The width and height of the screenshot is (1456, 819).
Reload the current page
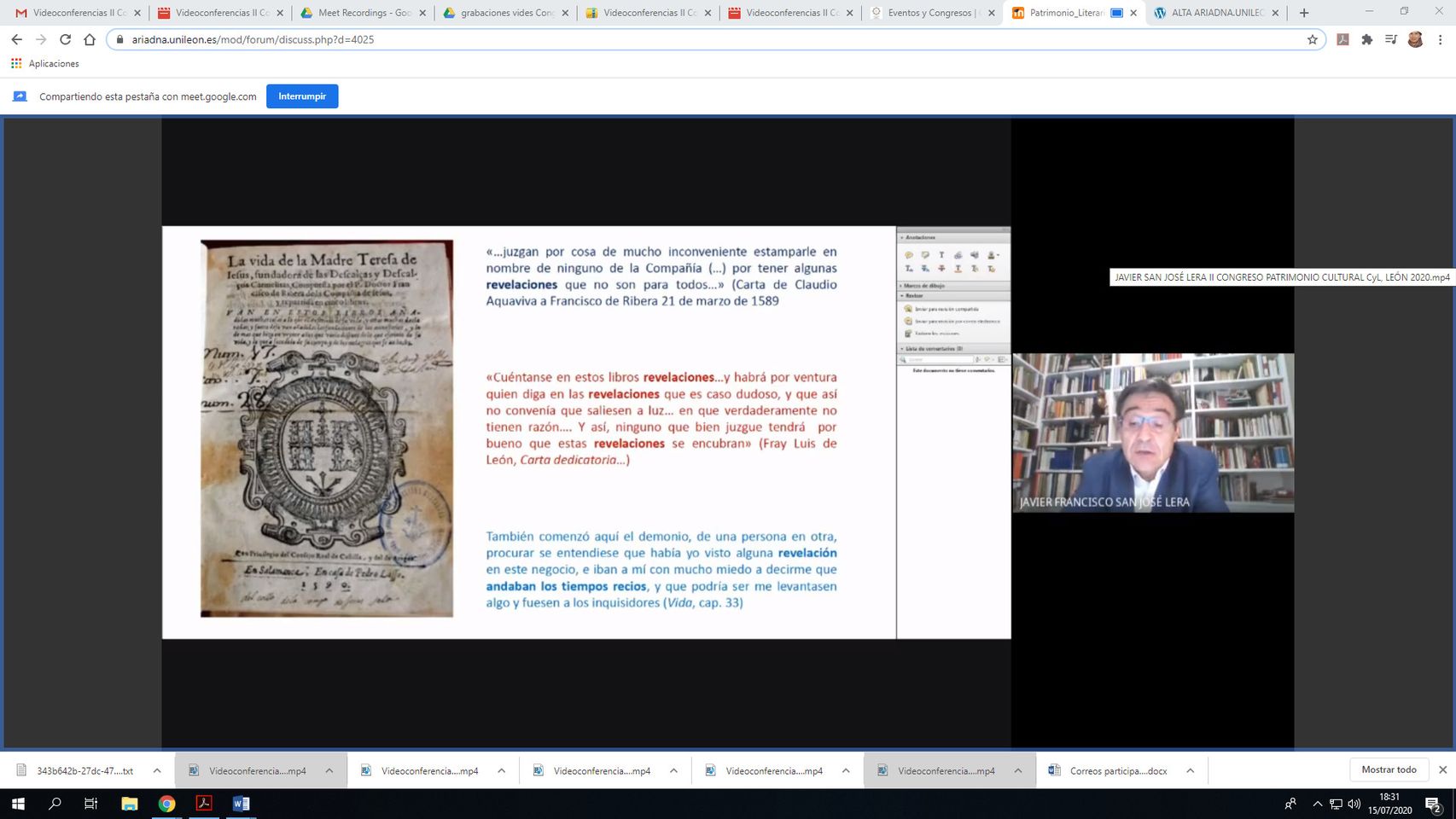click(65, 39)
